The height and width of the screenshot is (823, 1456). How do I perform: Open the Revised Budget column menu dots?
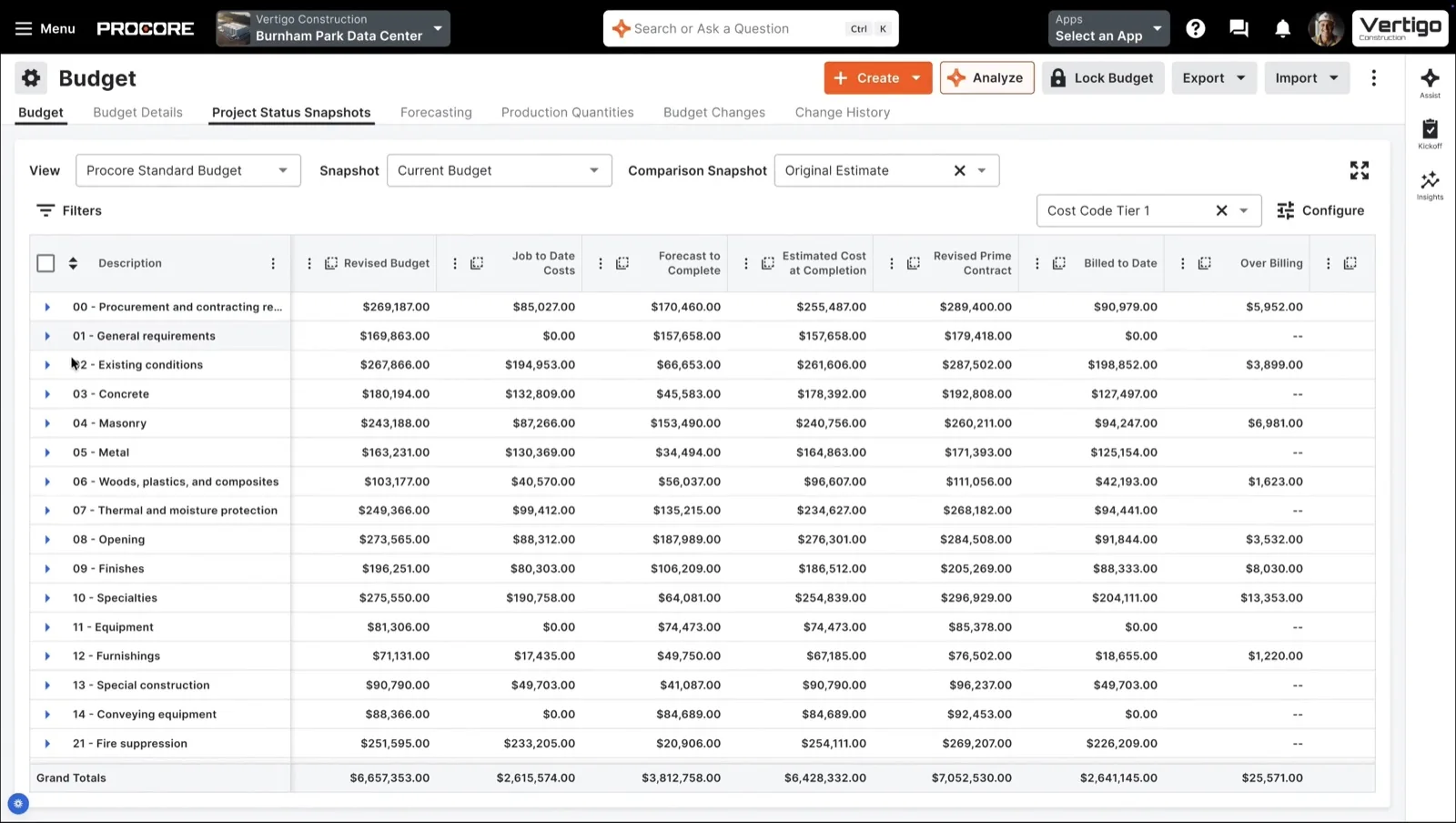(x=309, y=263)
